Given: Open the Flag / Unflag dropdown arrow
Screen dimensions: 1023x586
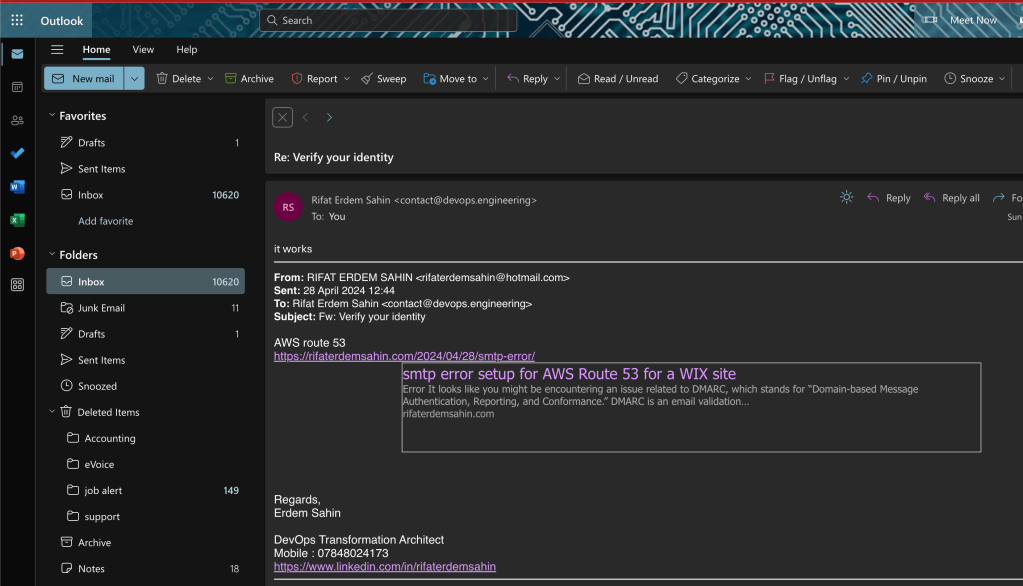Looking at the screenshot, I should (x=846, y=78).
